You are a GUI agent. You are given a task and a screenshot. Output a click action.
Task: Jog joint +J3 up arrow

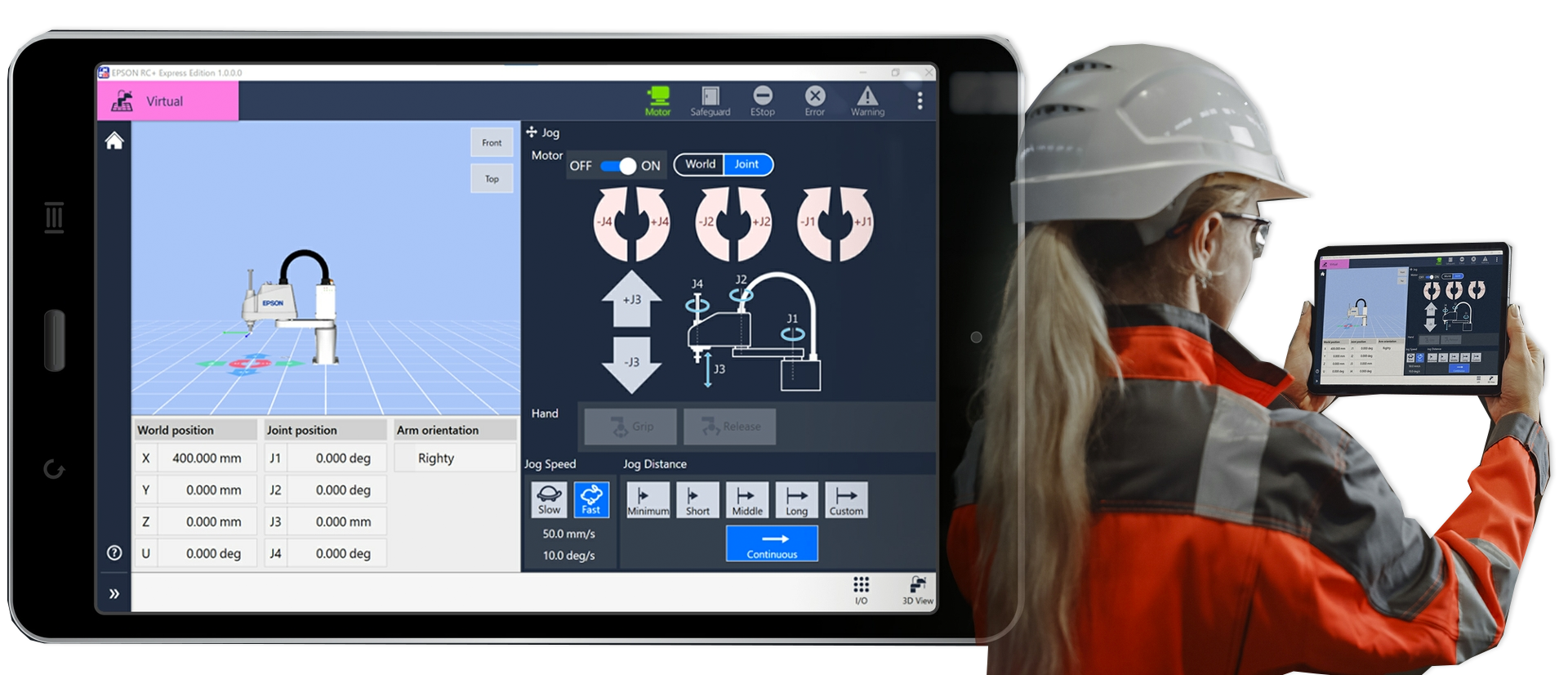click(x=631, y=298)
